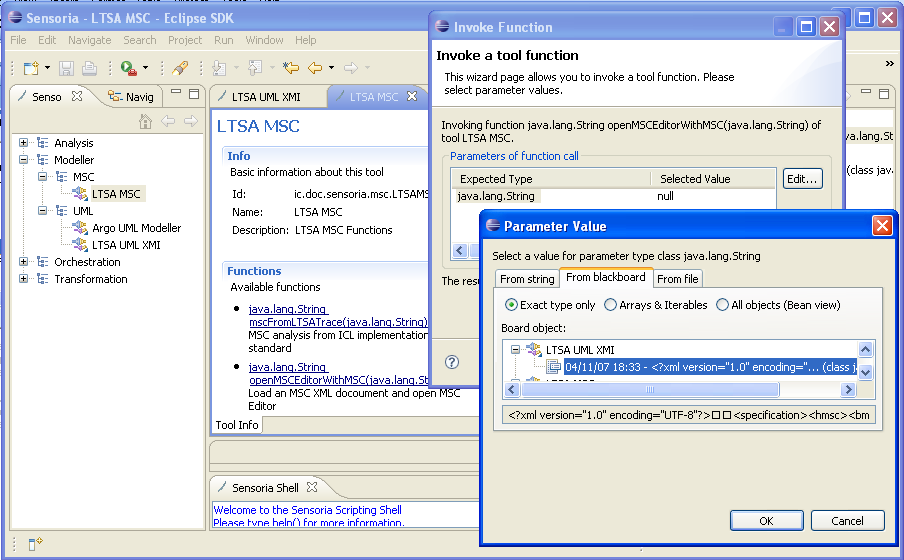
Task: Expand the Analysis tree node
Action: point(23,142)
